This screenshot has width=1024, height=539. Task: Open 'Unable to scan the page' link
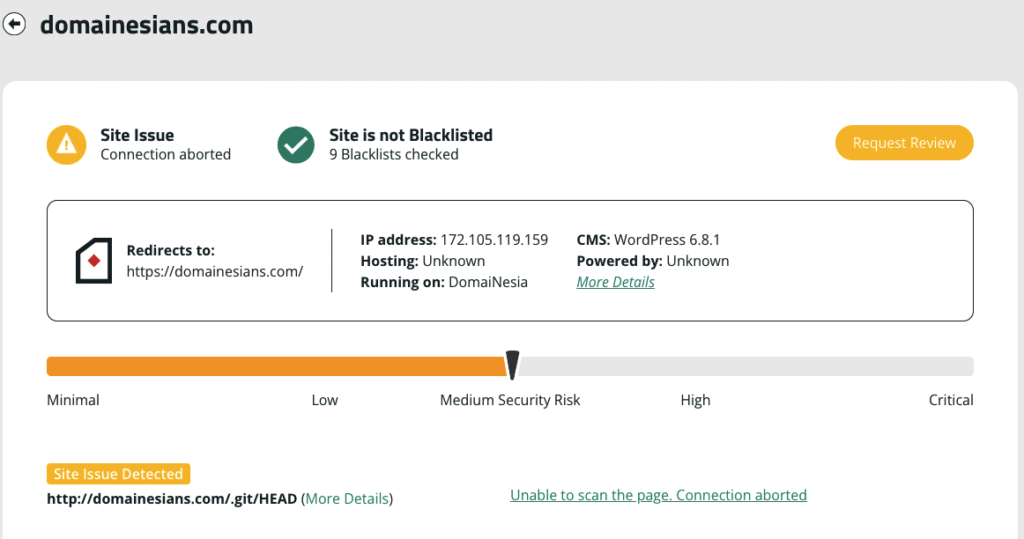pyautogui.click(x=658, y=495)
